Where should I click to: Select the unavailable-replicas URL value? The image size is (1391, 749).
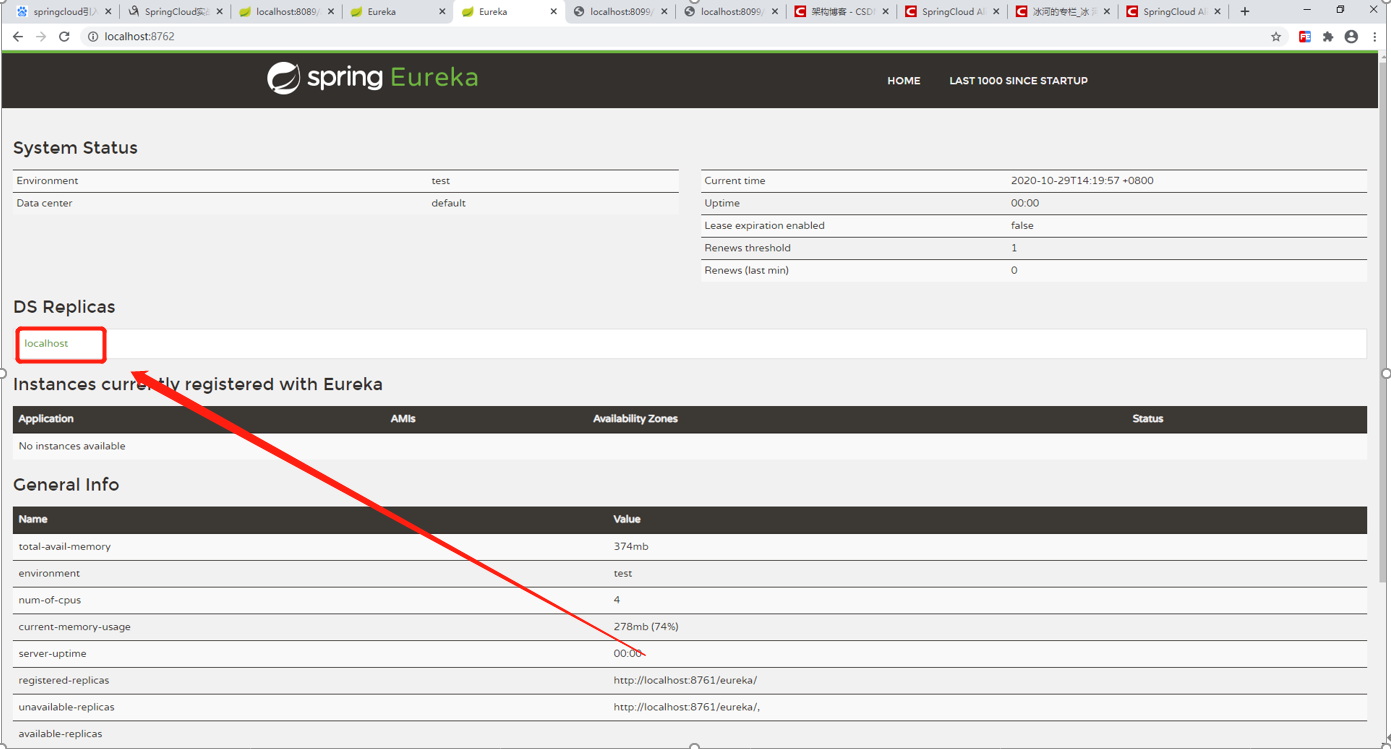click(687, 707)
